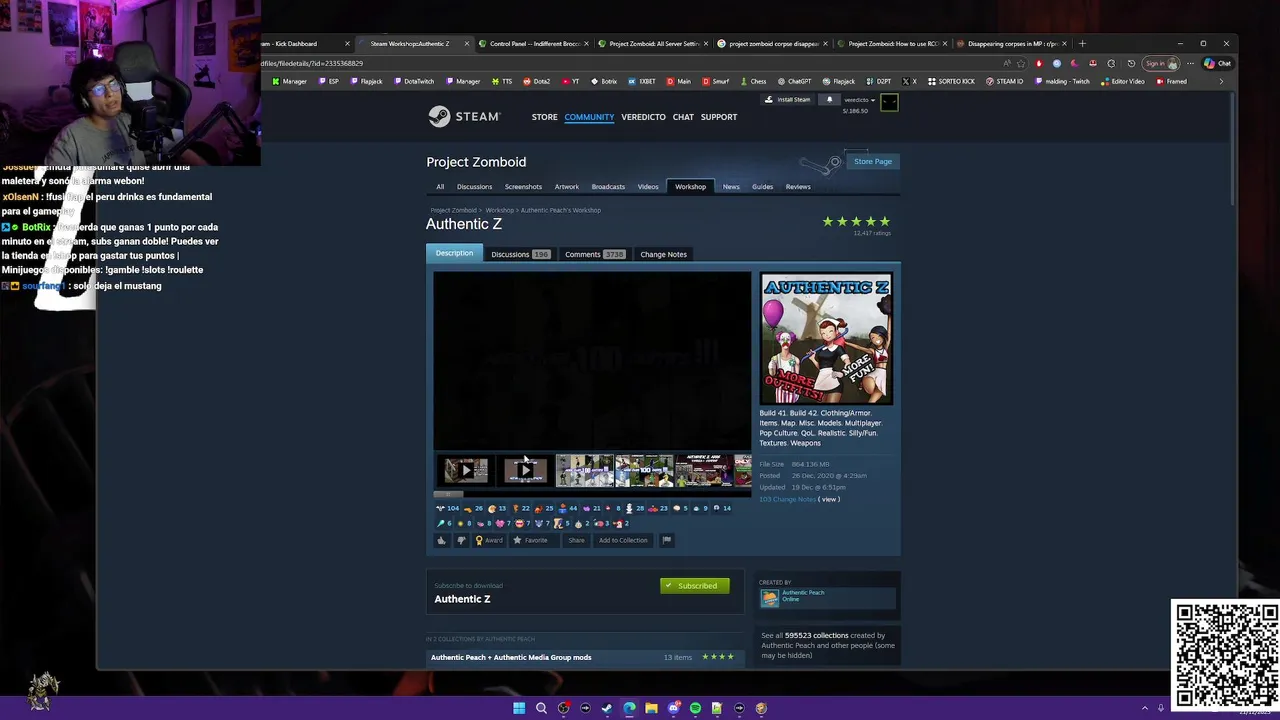This screenshot has height=720, width=1280.
Task: Switch to item Discussions tab
Action: [520, 254]
